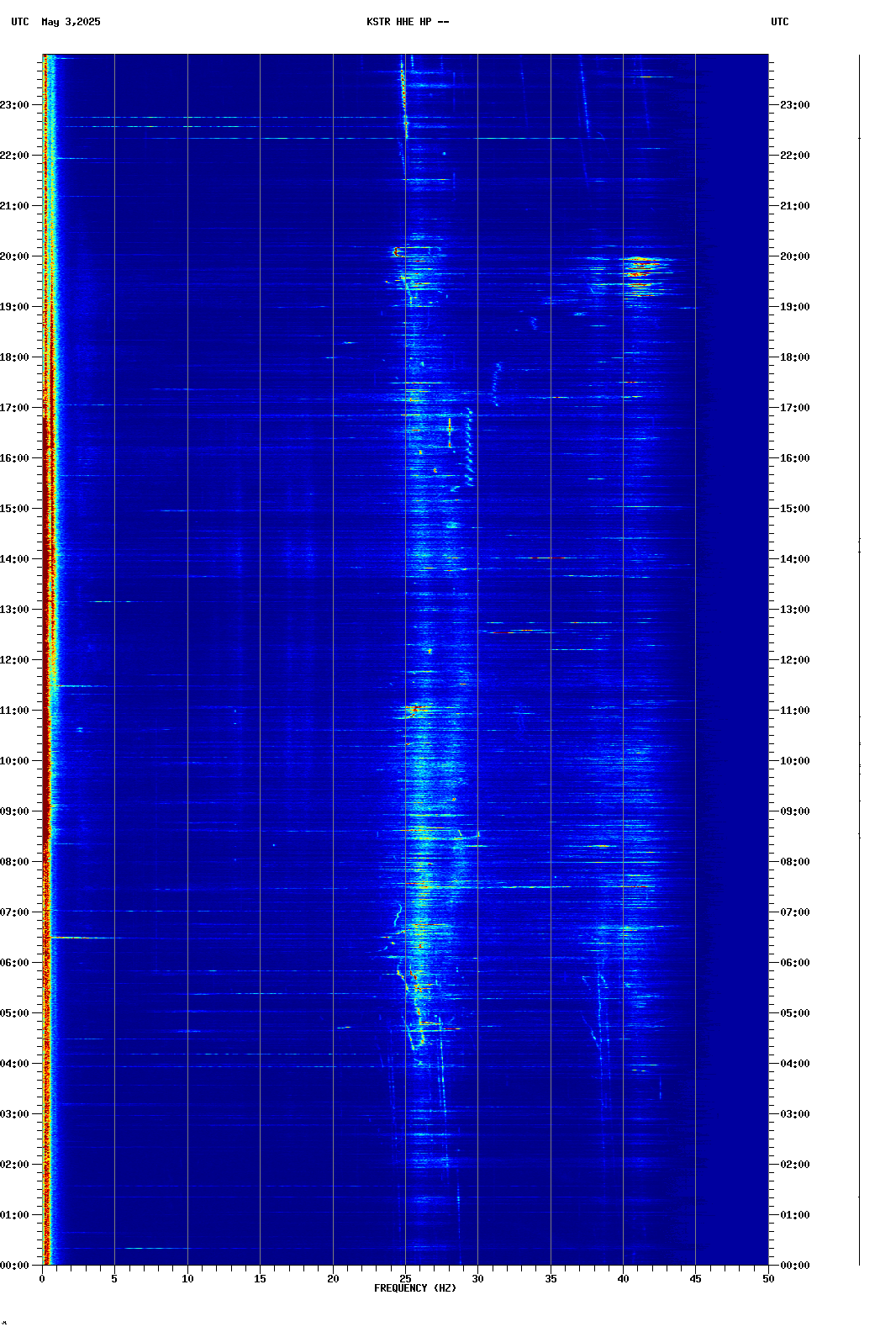Click the '25' frequency tick label
The height and width of the screenshot is (1332, 896).
click(405, 1279)
